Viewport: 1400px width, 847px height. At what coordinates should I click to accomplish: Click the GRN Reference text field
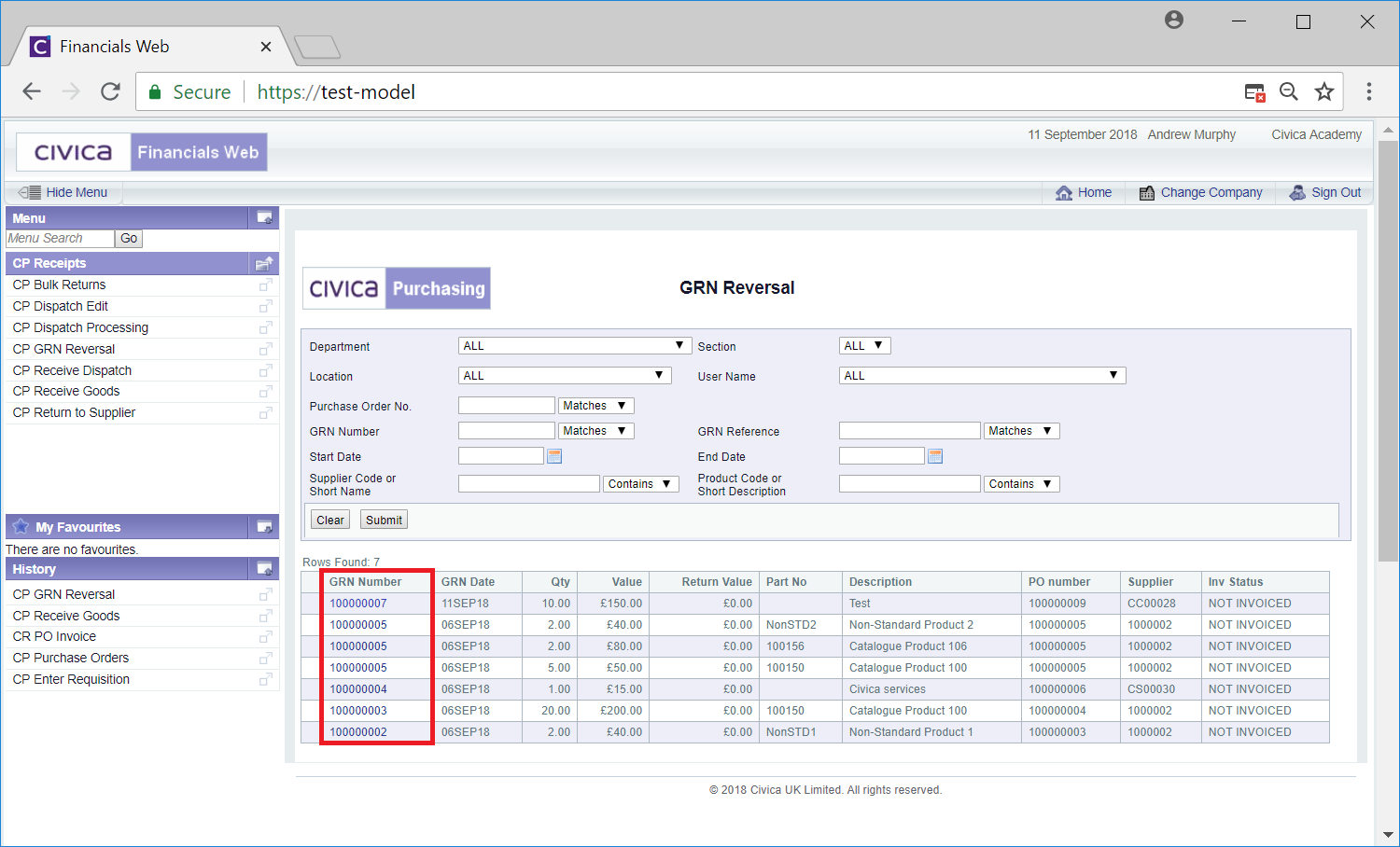coord(910,431)
